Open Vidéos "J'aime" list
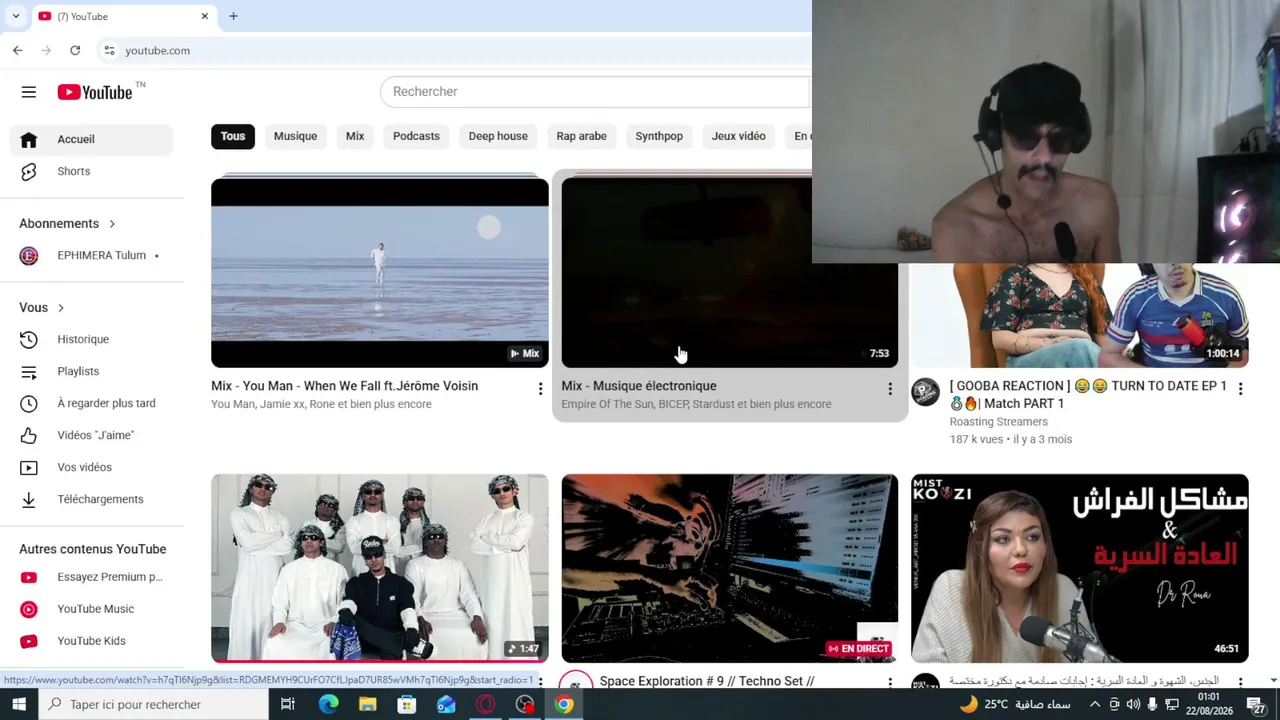The image size is (1280, 720). point(91,435)
